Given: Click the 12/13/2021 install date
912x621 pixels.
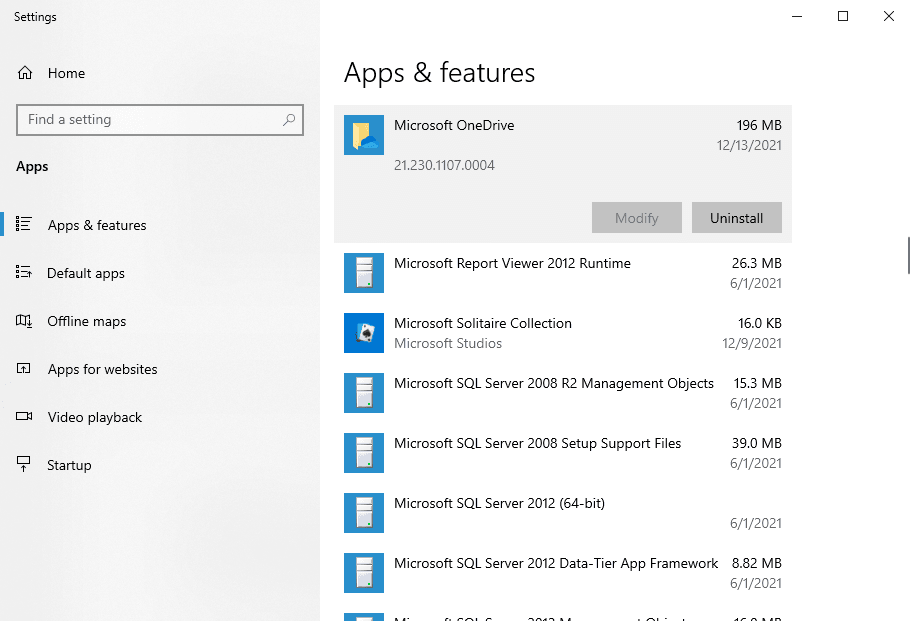Looking at the screenshot, I should (x=749, y=145).
